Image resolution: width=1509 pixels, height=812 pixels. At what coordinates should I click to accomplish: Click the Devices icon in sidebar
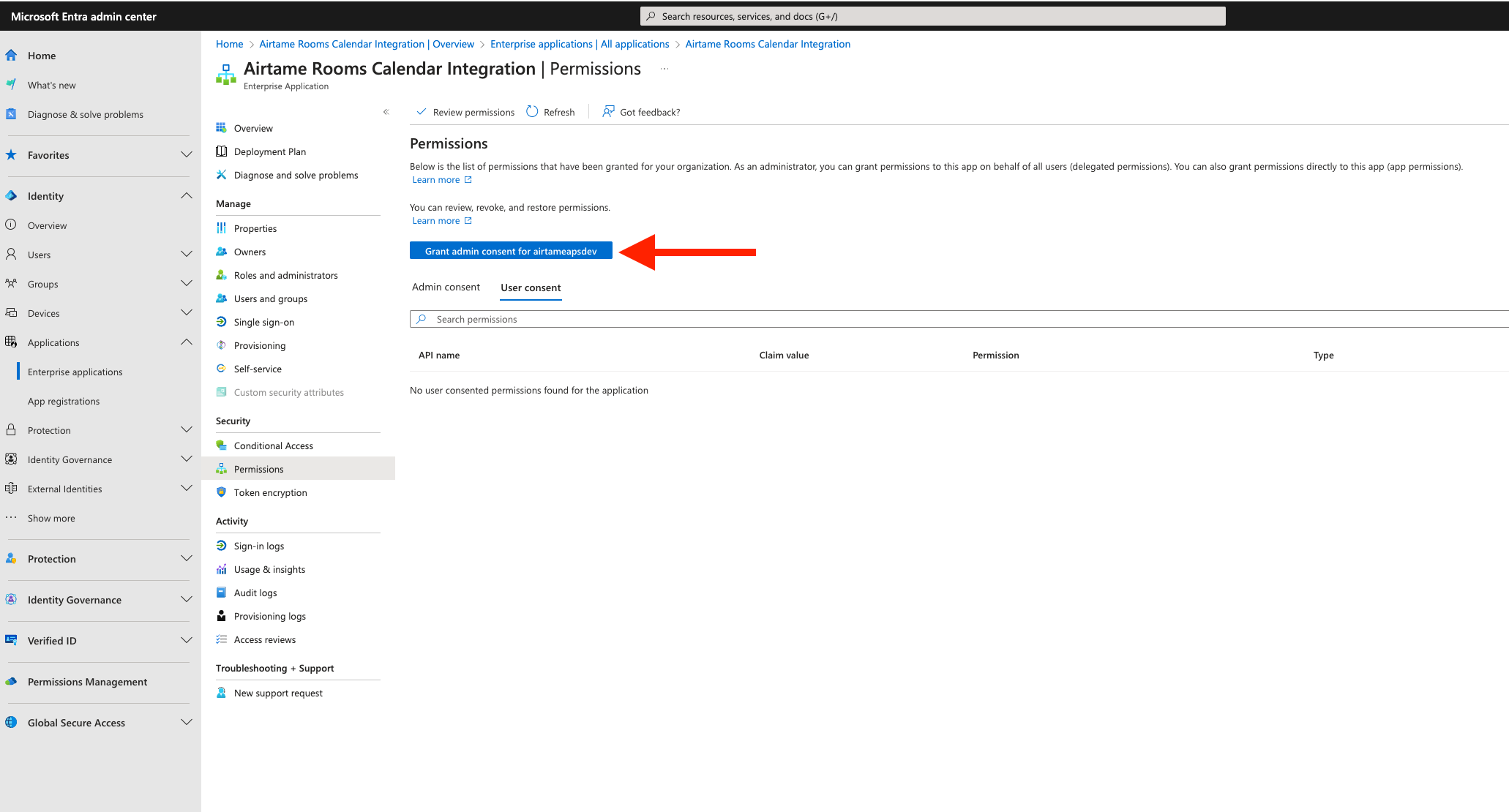[11, 313]
